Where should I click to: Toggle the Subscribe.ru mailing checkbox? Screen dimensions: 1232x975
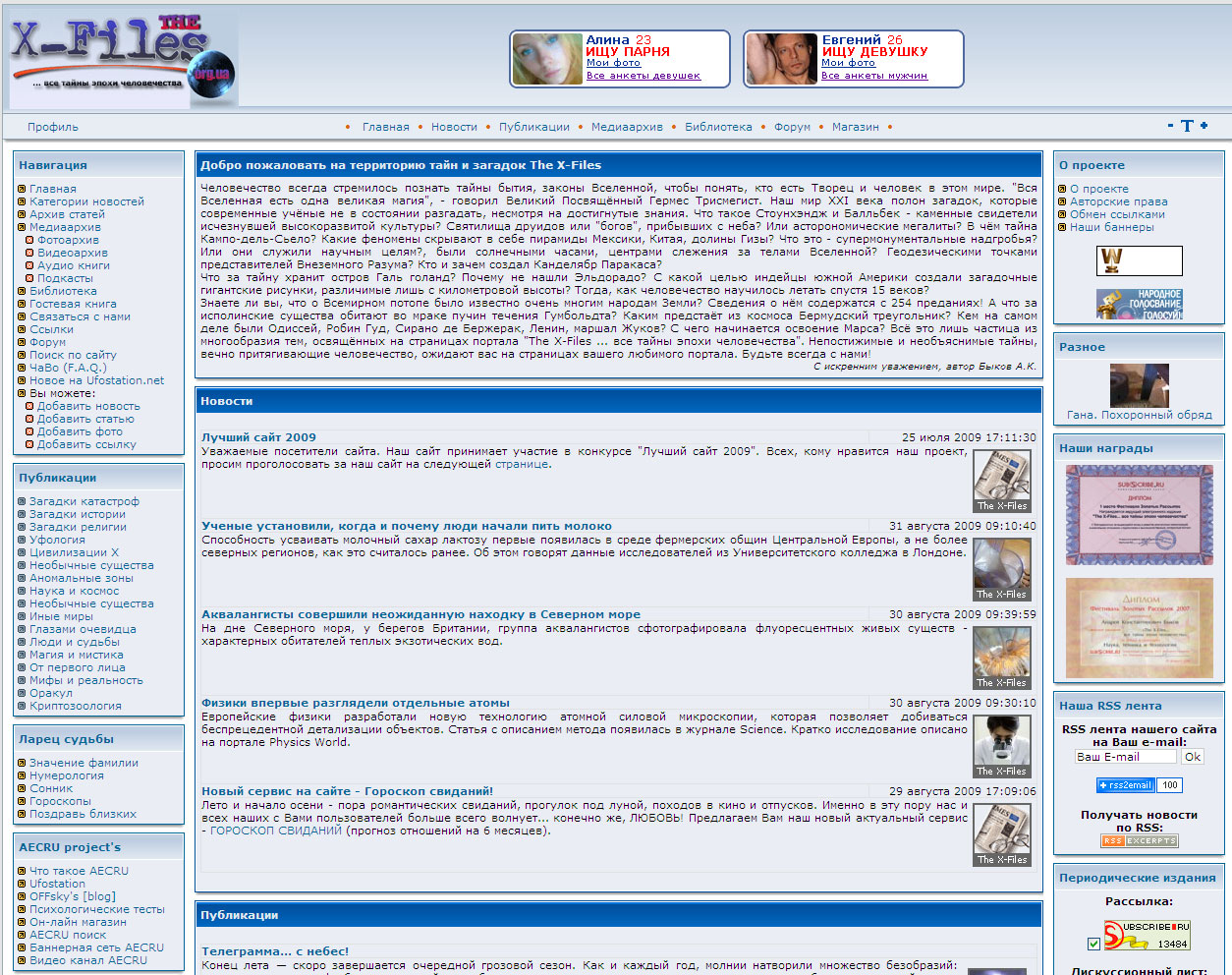(1093, 945)
